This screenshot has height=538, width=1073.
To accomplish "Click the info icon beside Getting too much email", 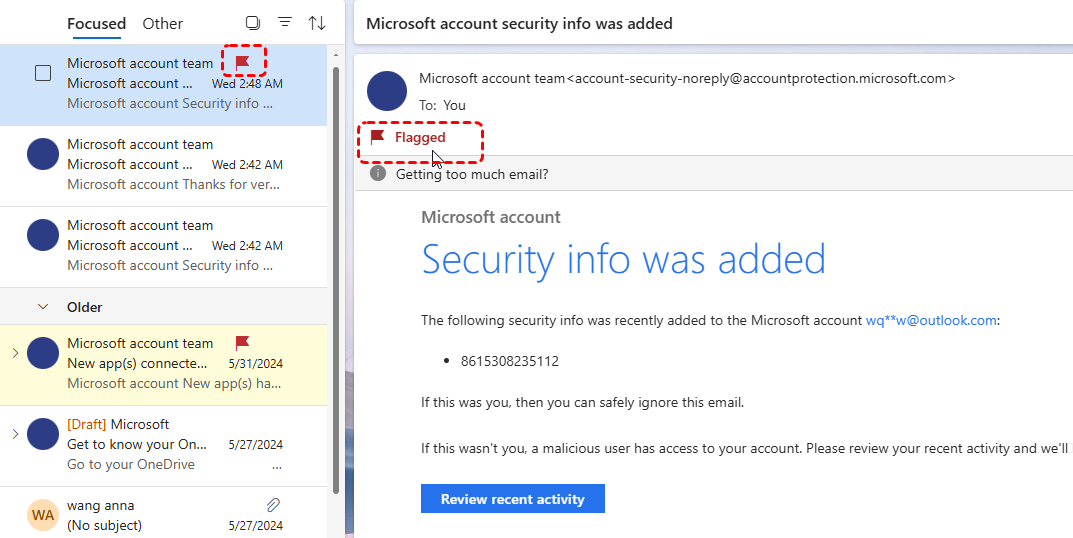I will point(378,174).
